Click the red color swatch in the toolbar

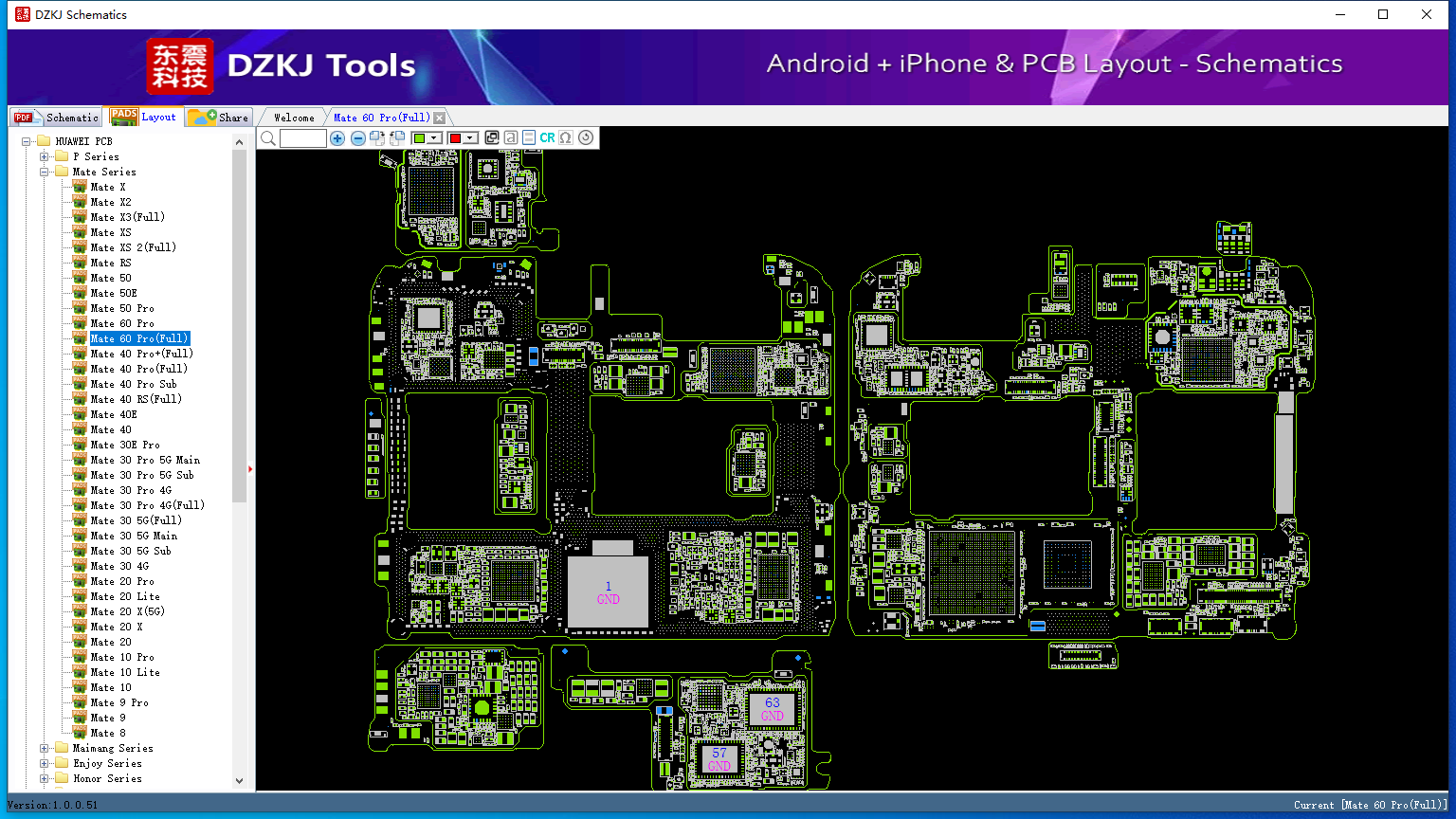[x=455, y=138]
